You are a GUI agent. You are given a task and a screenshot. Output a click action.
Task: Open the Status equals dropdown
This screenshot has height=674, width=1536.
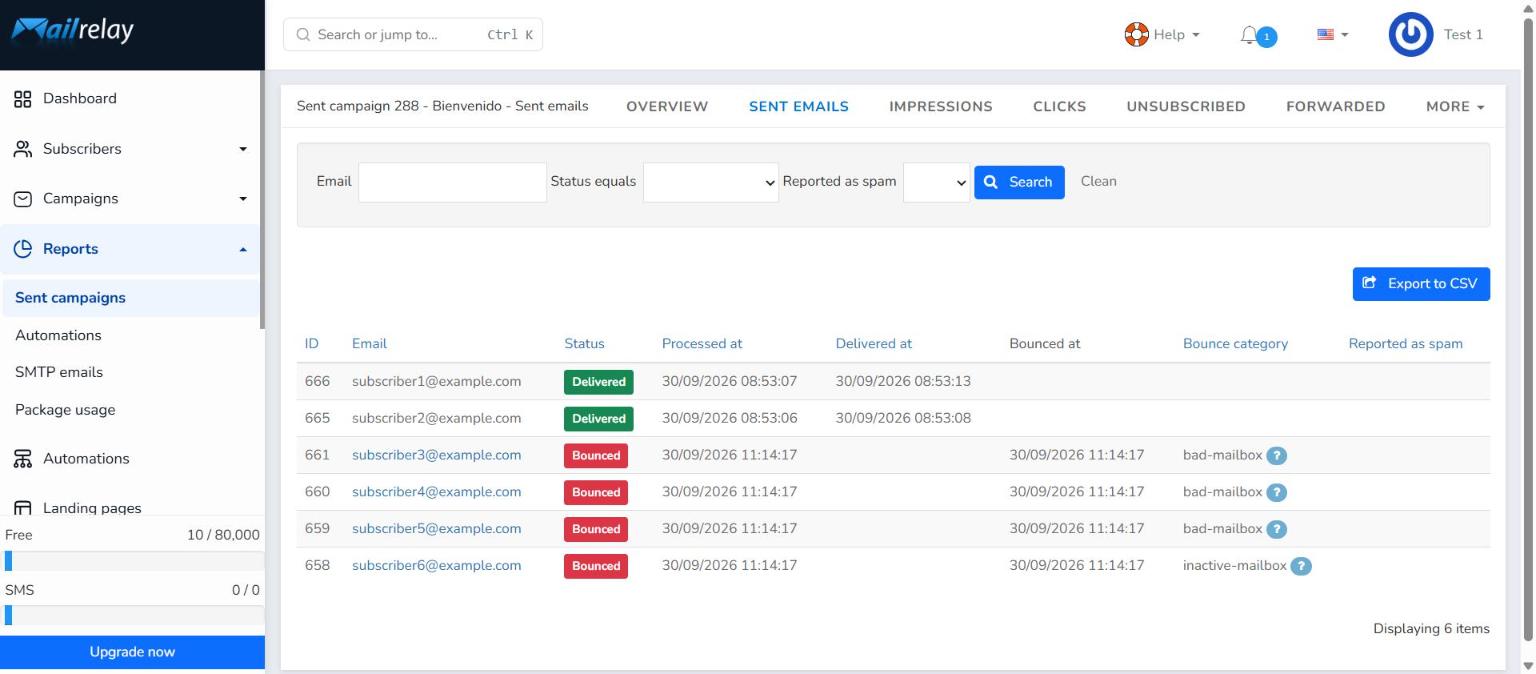click(x=711, y=182)
